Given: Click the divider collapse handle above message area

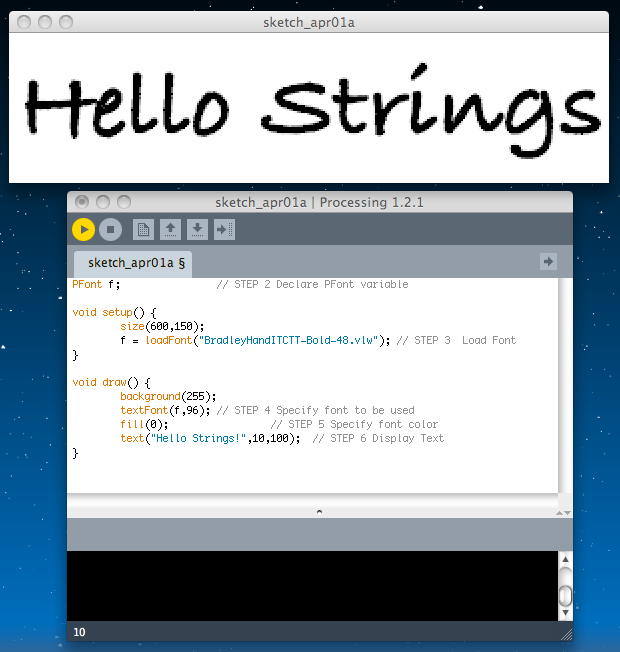Looking at the screenshot, I should click(x=319, y=512).
